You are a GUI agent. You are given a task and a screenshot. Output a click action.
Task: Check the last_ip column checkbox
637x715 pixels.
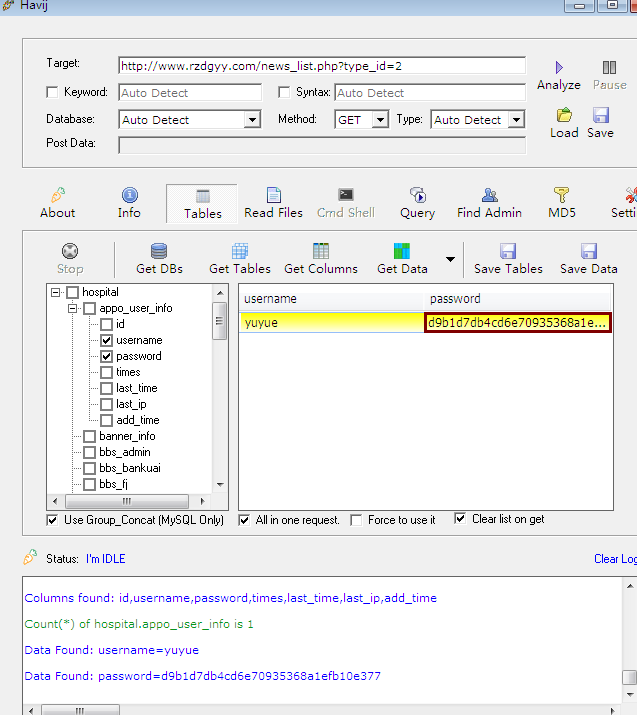click(x=107, y=404)
